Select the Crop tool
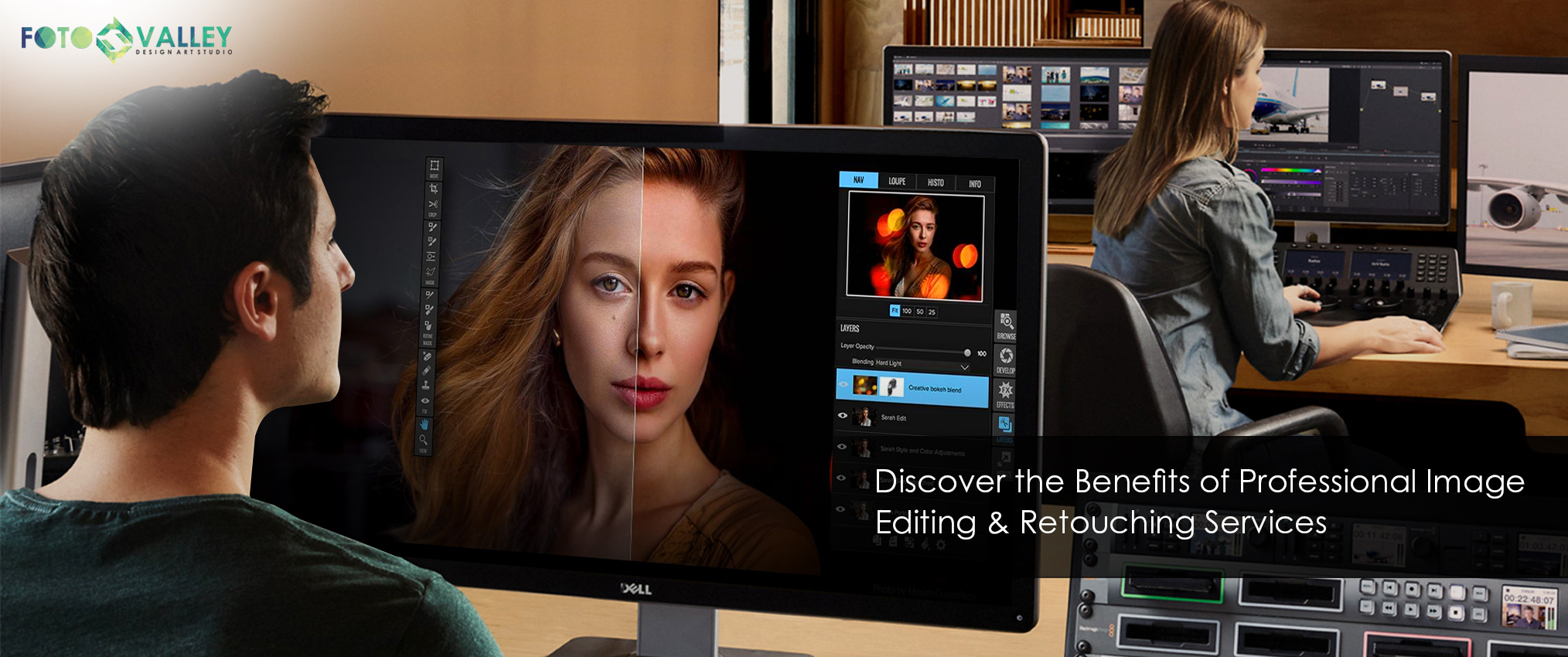1568x657 pixels. tap(433, 189)
